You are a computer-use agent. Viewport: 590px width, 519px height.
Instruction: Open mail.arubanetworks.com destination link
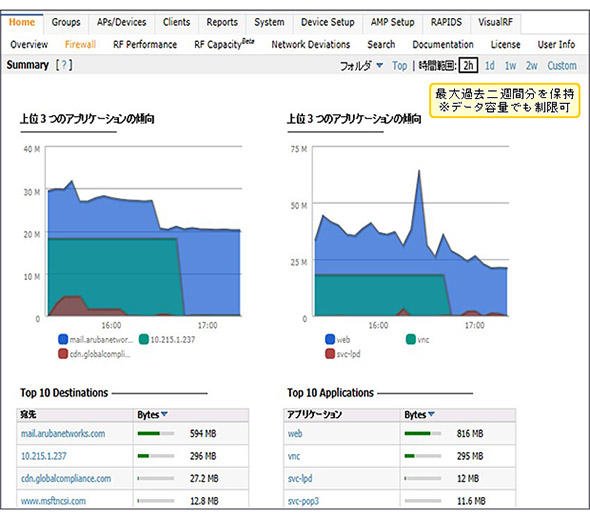click(x=63, y=434)
